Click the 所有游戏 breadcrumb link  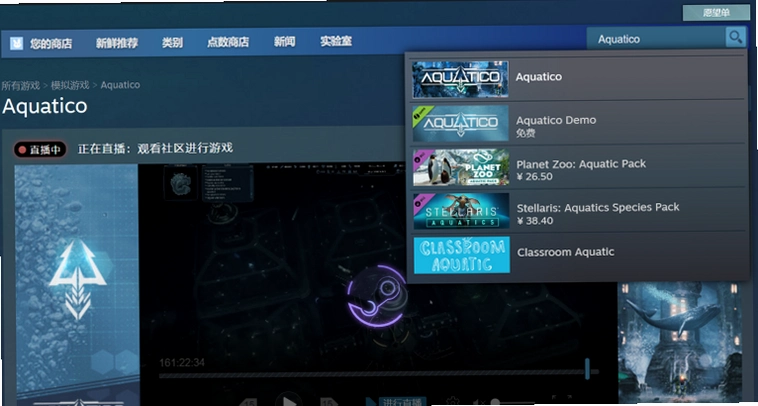click(20, 86)
